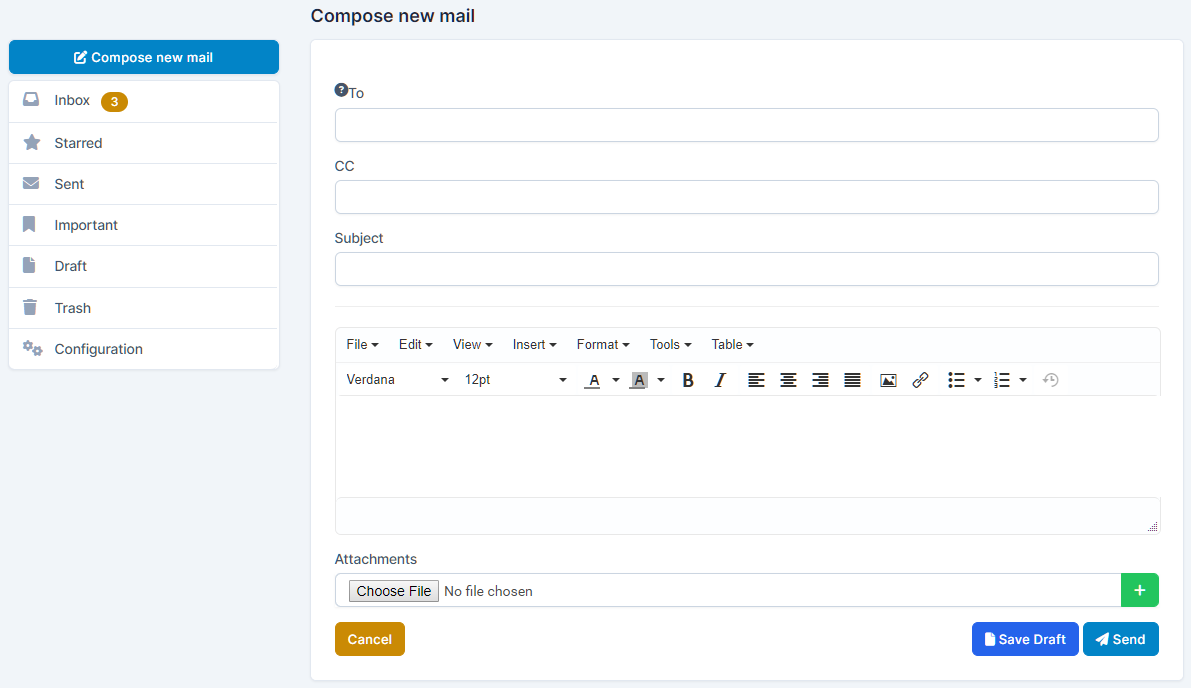Open the Format menu

click(602, 344)
